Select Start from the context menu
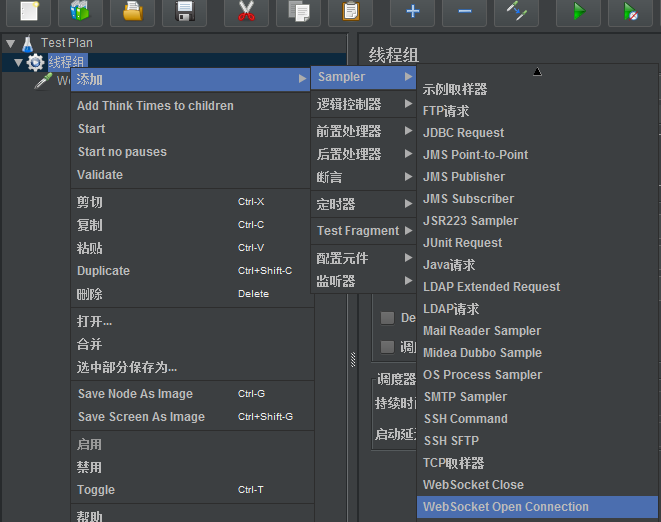The height and width of the screenshot is (522, 661). (190, 129)
